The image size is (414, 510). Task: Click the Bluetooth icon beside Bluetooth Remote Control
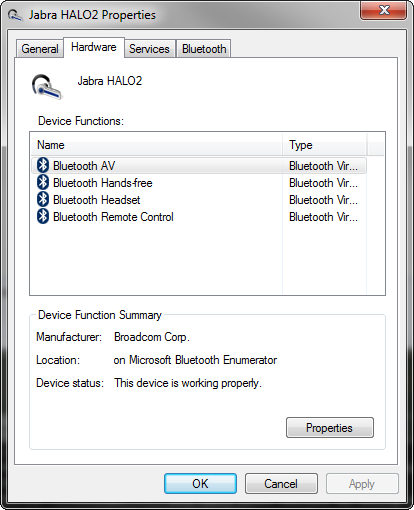coord(43,216)
